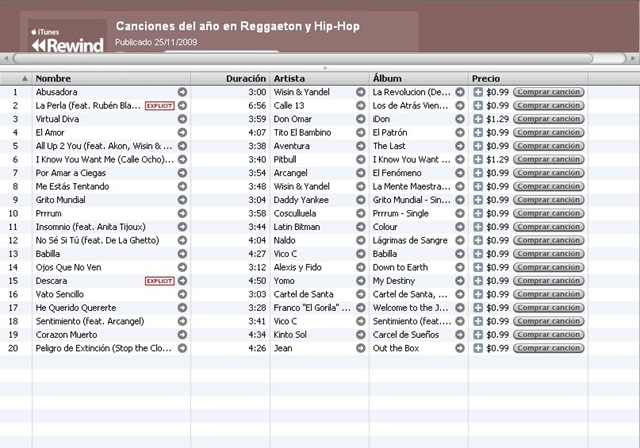Click the arrow icon next to Abusadora song name
Viewport: 640px width, 448px height.
182,92
